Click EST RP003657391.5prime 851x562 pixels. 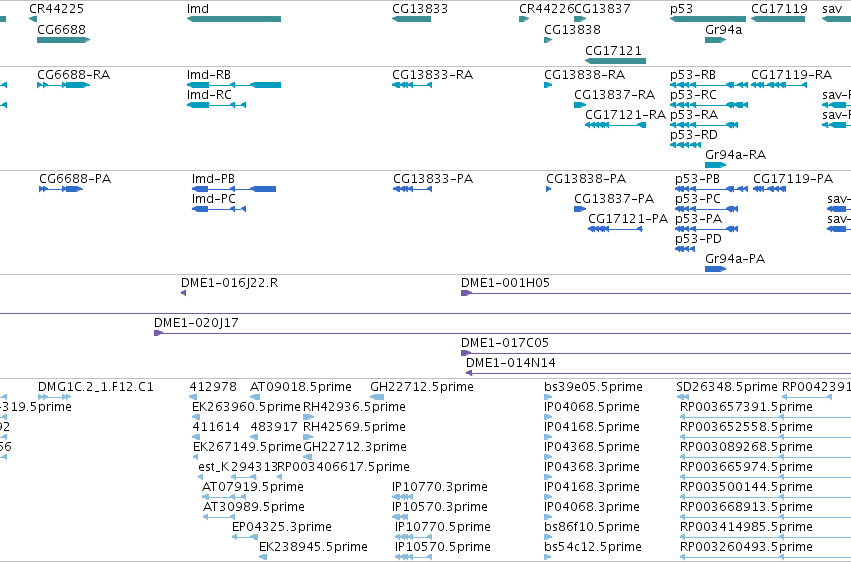click(x=765, y=417)
